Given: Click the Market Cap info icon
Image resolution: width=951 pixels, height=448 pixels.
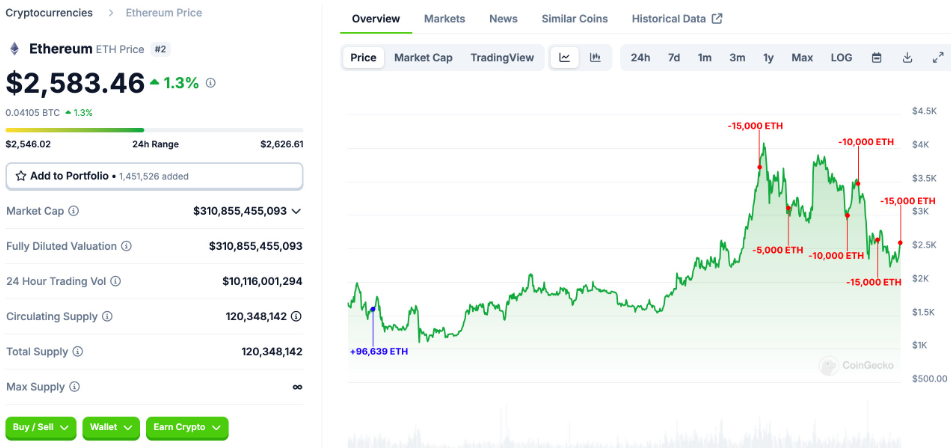Looking at the screenshot, I should (74, 211).
